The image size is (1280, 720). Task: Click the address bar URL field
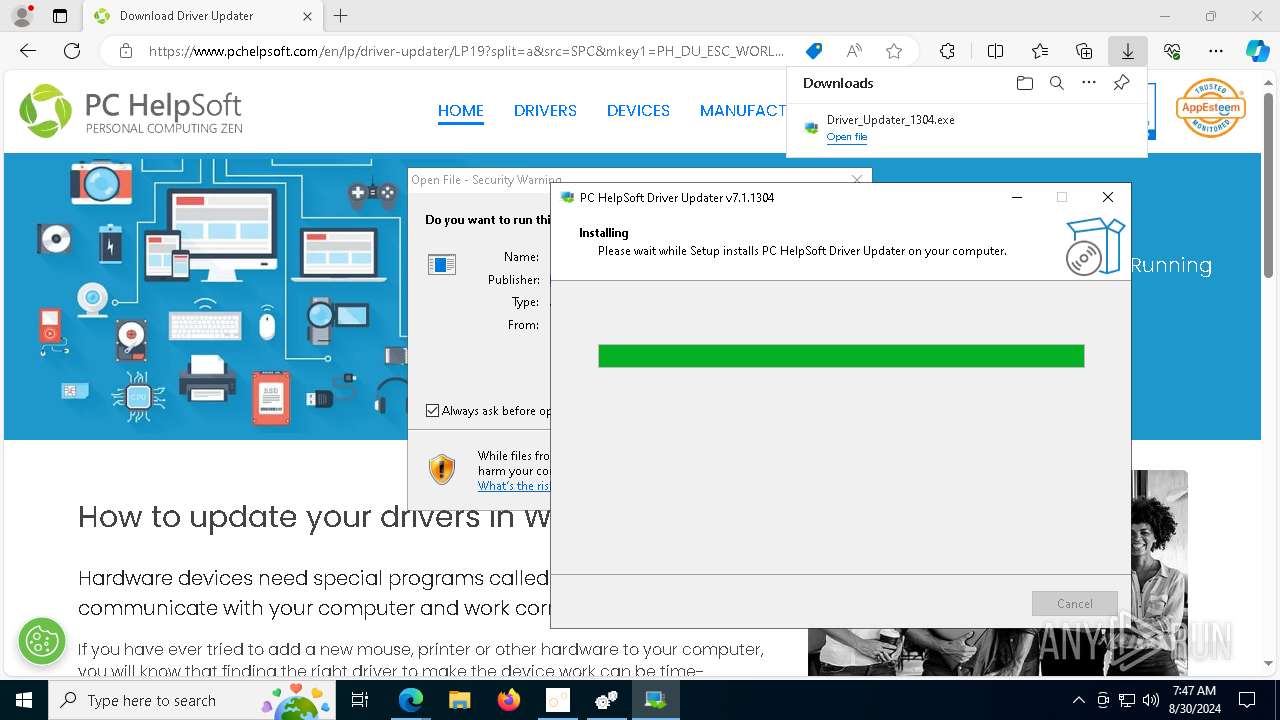(466, 51)
